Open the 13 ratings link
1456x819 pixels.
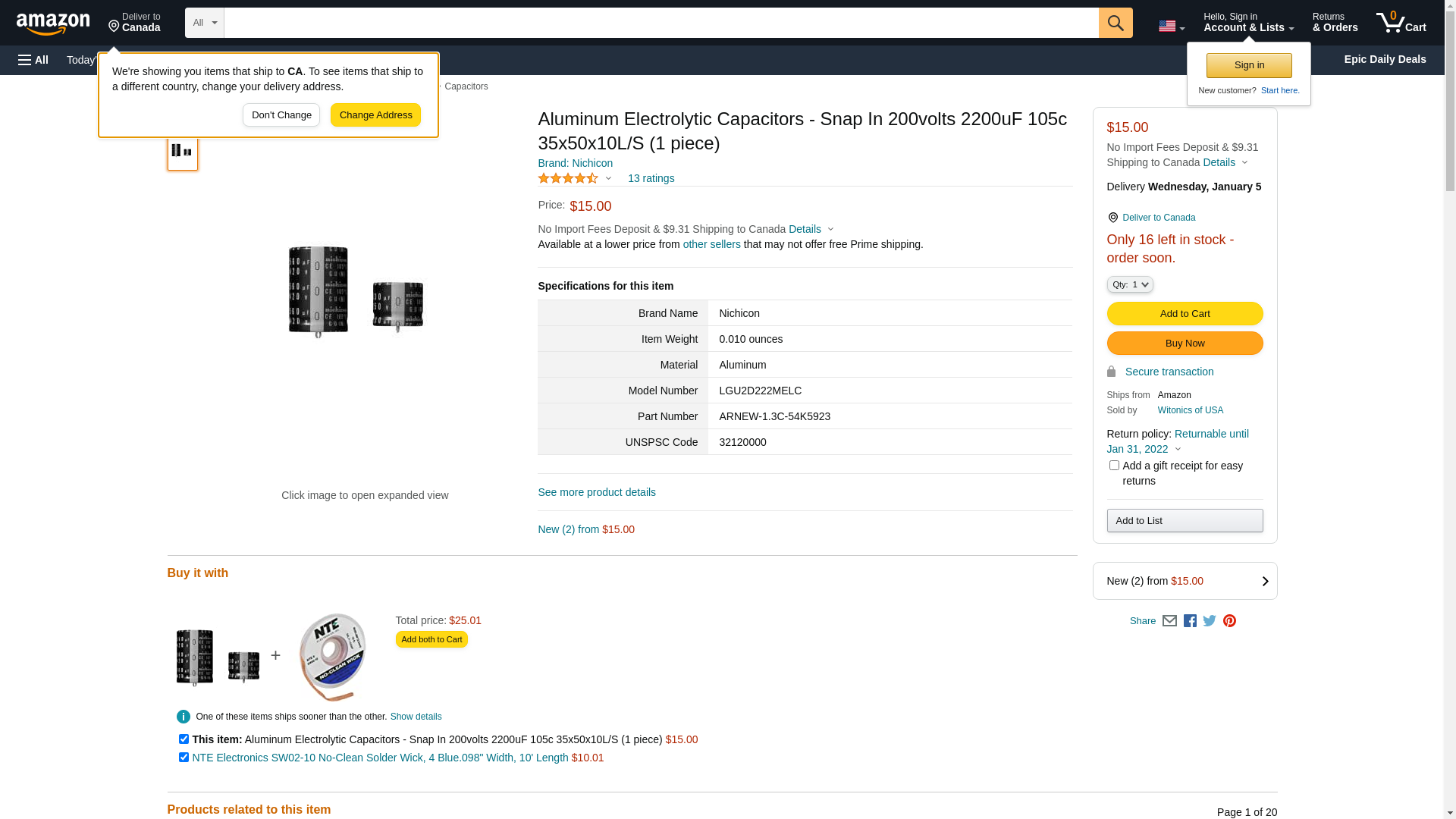pos(651,178)
